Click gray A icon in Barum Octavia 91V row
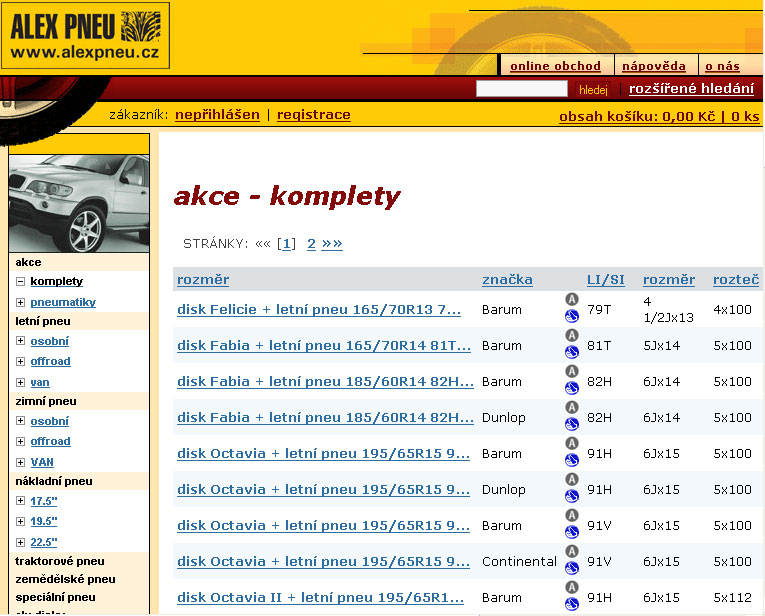 point(572,515)
